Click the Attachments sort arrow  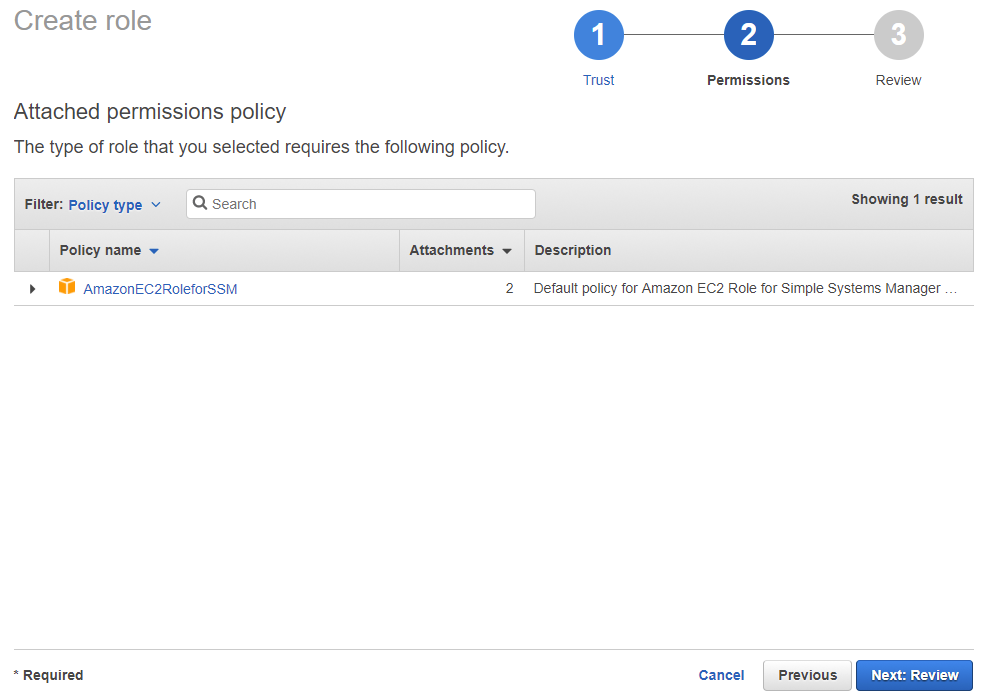[x=507, y=251]
